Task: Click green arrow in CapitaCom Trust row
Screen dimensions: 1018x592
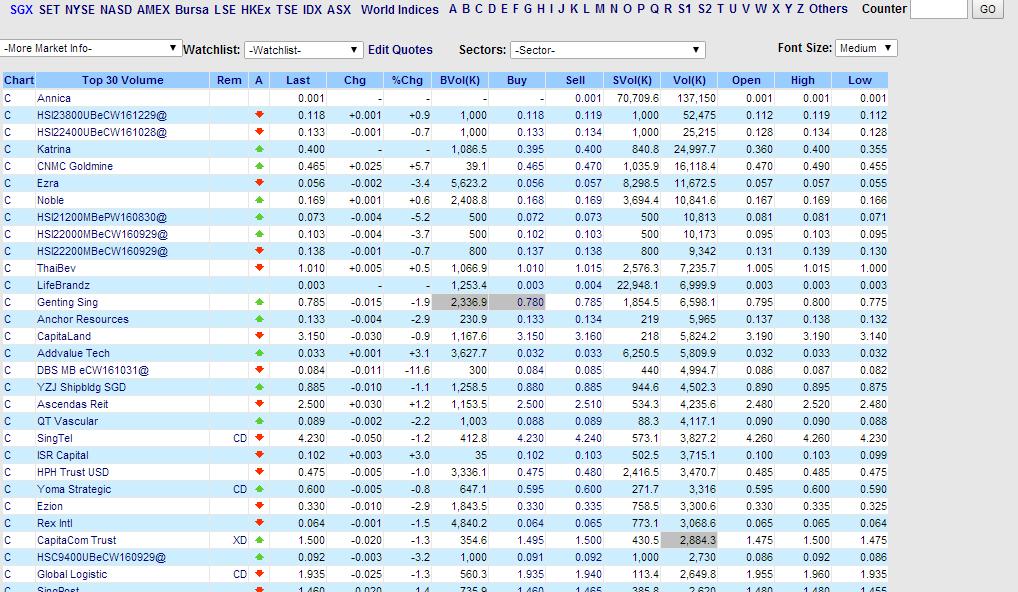Action: click(x=259, y=540)
